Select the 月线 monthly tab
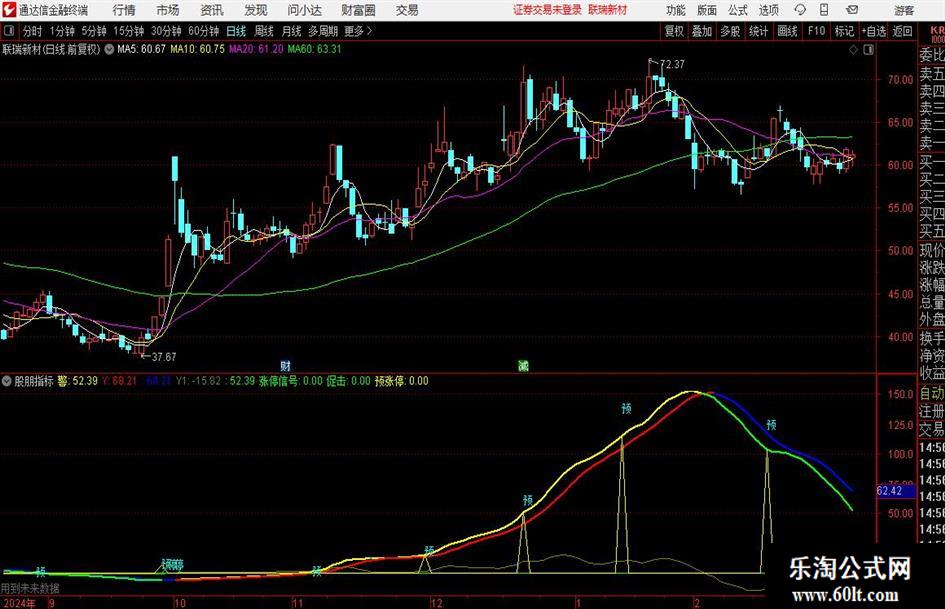The height and width of the screenshot is (609, 945). [291, 31]
